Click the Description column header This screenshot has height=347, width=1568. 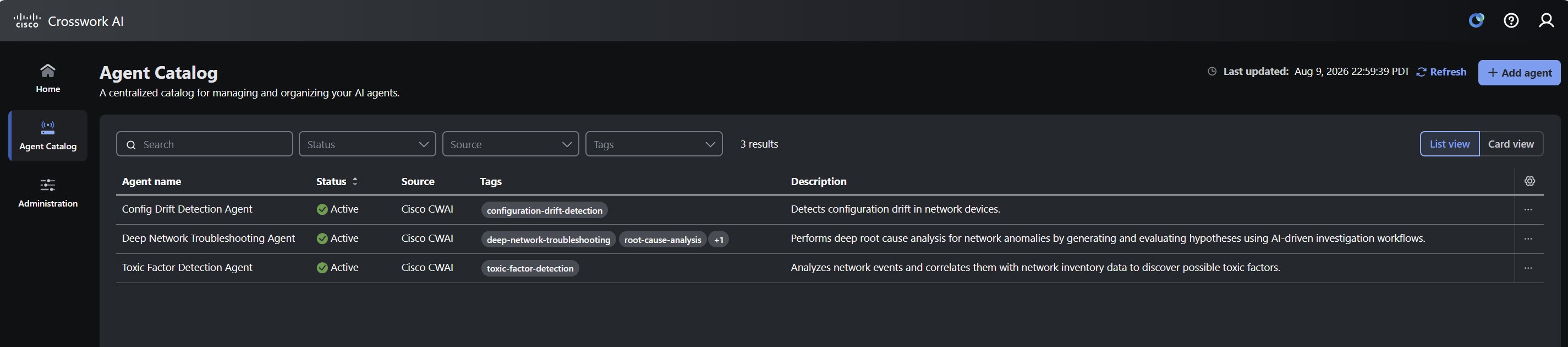(x=818, y=181)
